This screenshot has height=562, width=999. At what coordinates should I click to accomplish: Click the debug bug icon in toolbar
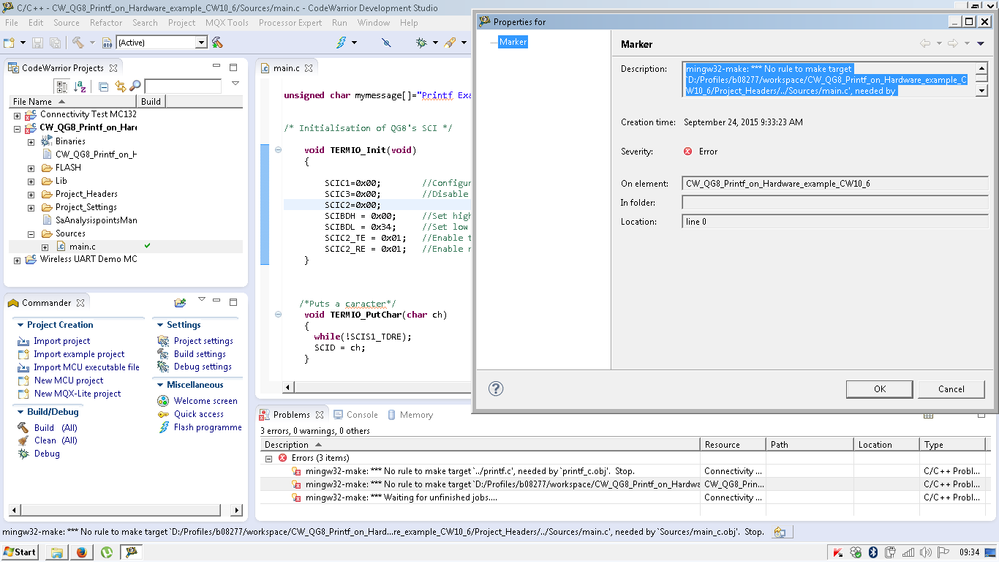[x=421, y=43]
